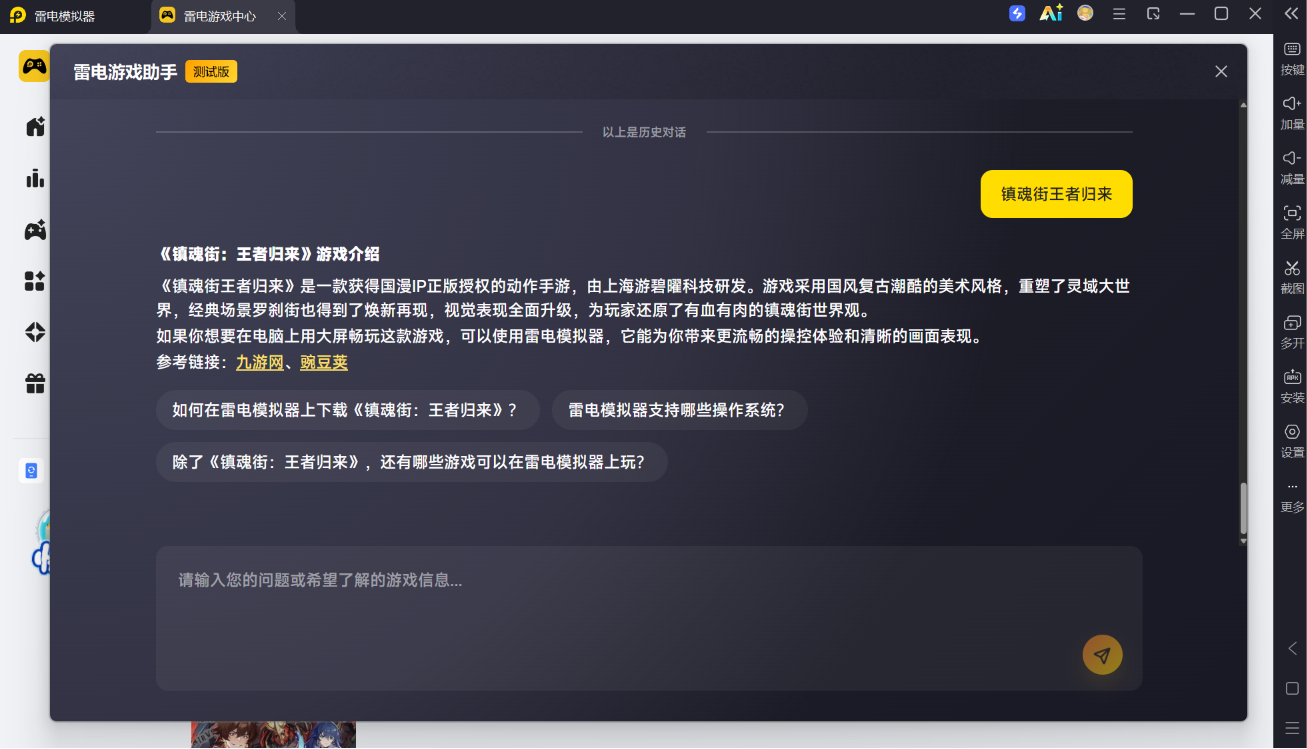This screenshot has width=1307, height=749.
Task: Open the gift box icon in sidebar
Action: point(35,383)
